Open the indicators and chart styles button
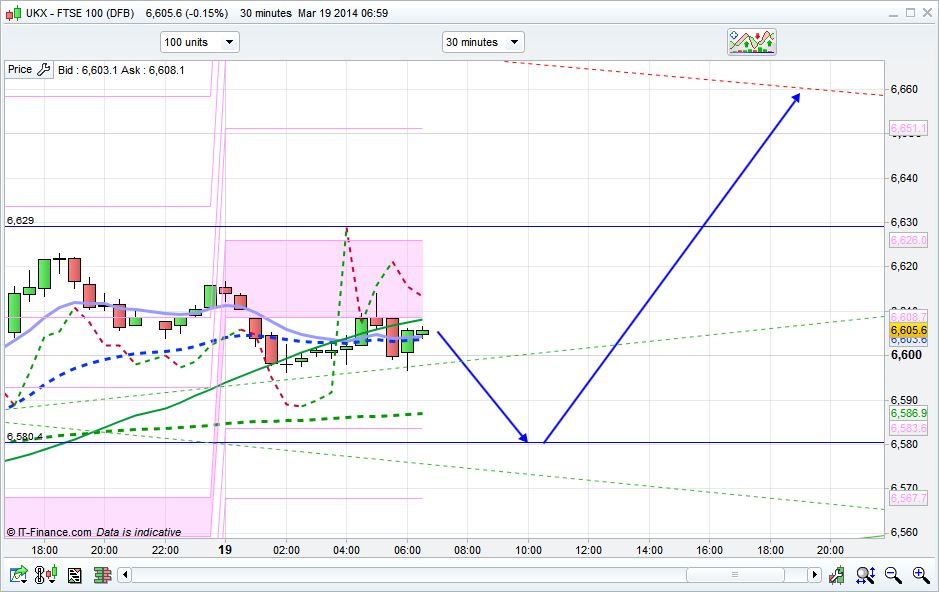Viewport: 939px width, 592px height. tap(751, 41)
